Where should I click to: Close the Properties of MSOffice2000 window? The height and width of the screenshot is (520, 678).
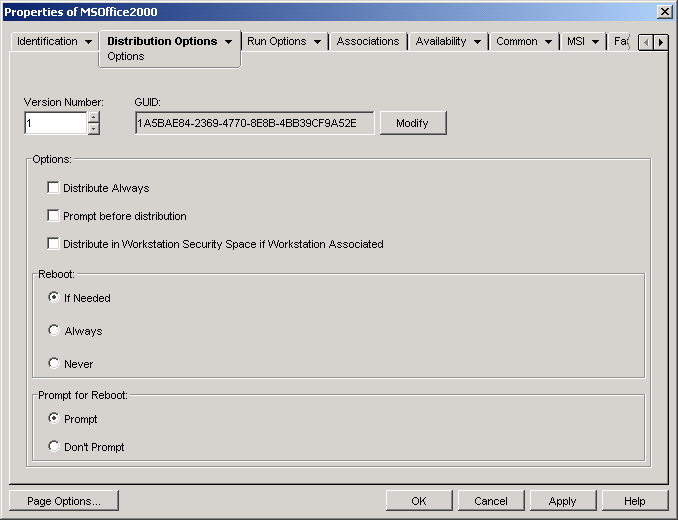pos(664,12)
